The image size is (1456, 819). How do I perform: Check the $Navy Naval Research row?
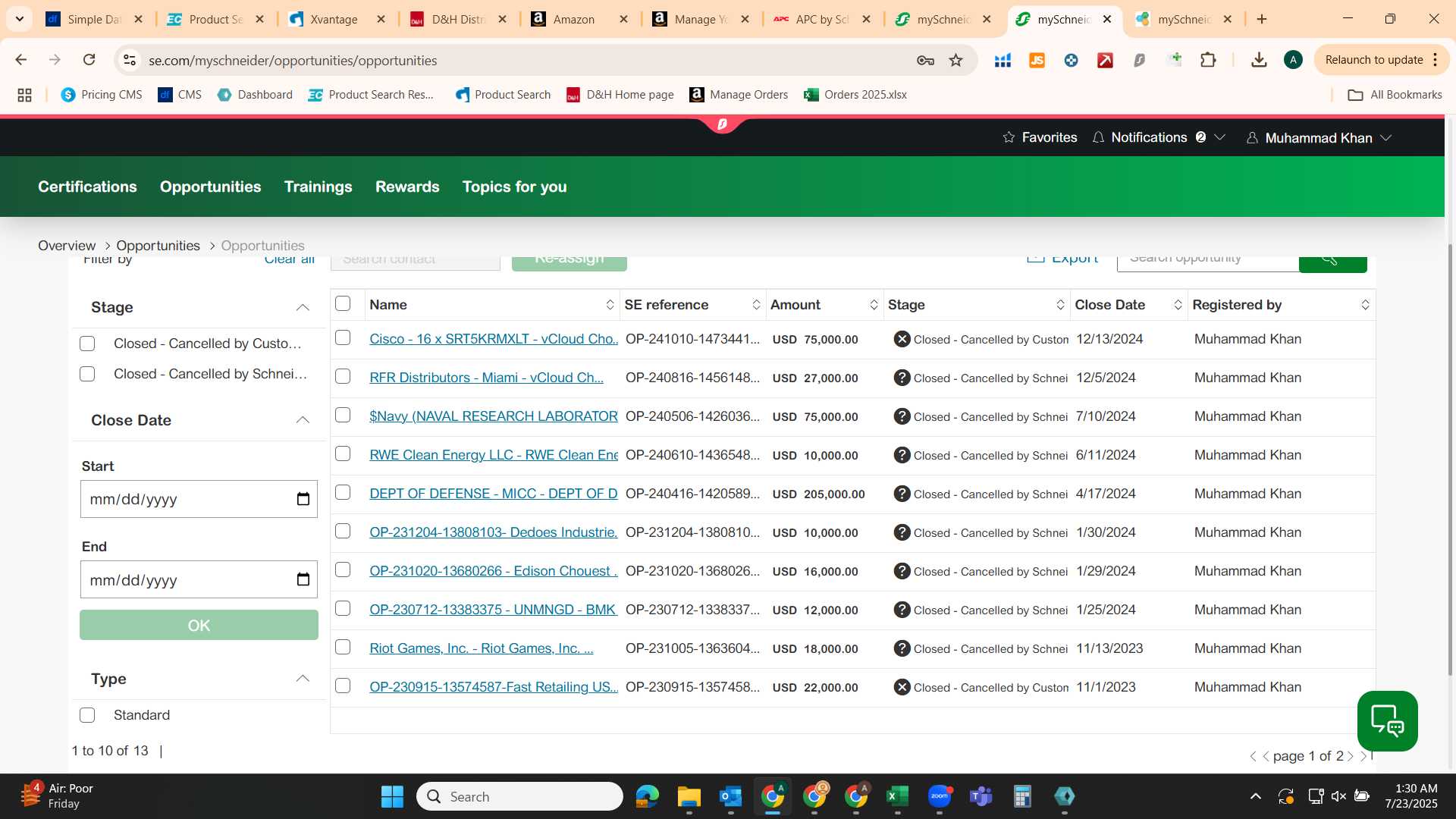(x=343, y=415)
